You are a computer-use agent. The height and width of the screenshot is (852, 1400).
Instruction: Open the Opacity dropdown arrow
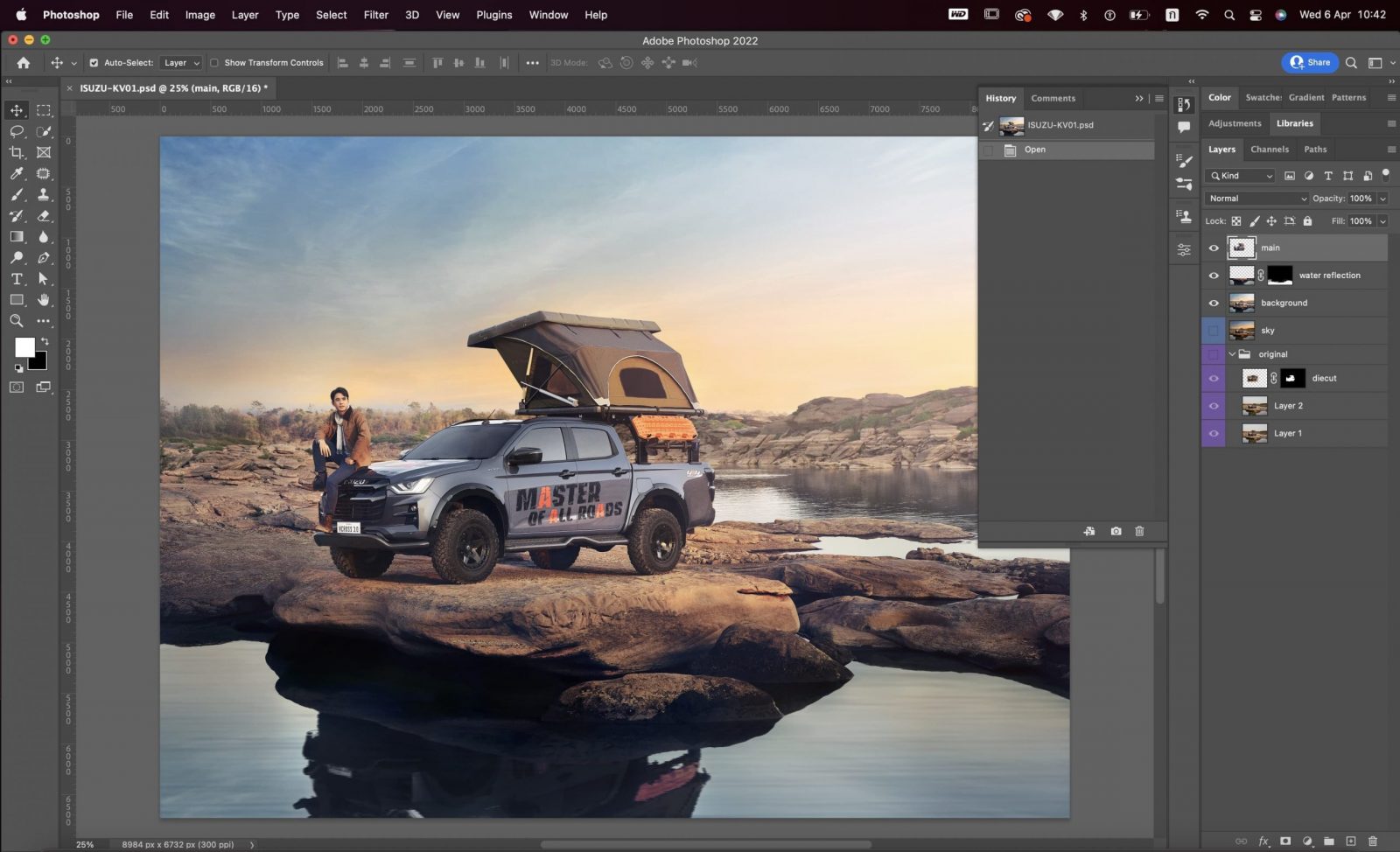pos(1382,199)
